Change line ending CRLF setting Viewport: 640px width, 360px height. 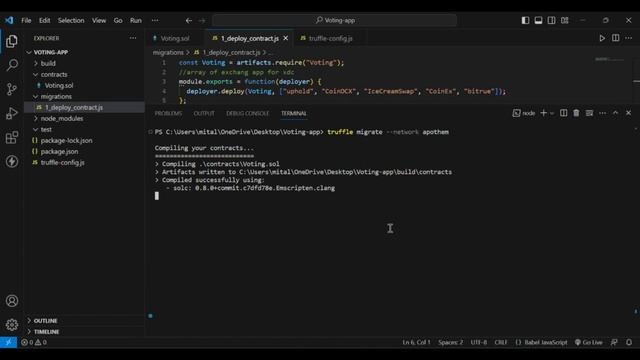click(x=501, y=342)
